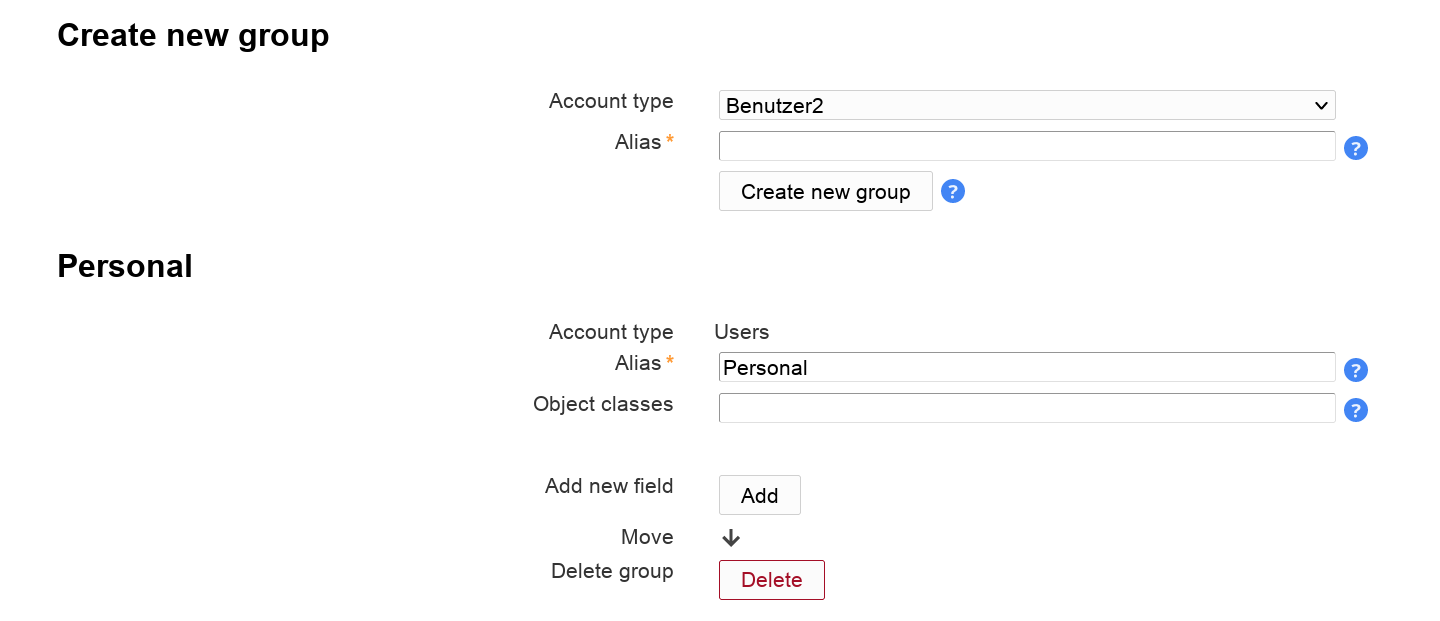Click into the Object classes text field
1440x621 pixels.
click(1026, 408)
